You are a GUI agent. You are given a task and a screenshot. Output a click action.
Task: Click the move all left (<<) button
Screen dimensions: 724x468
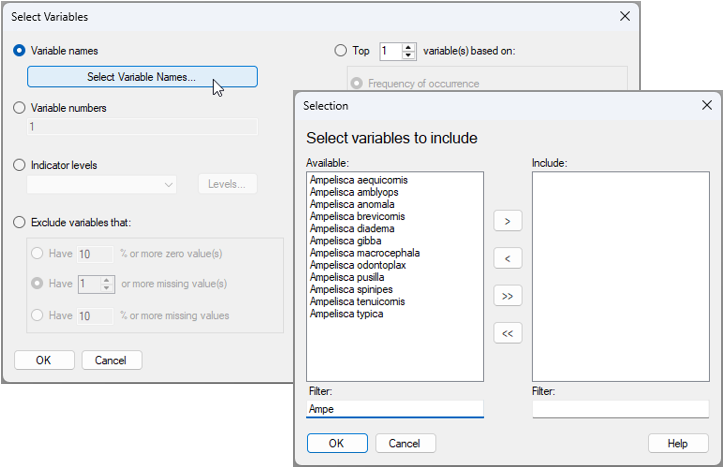tap(508, 334)
